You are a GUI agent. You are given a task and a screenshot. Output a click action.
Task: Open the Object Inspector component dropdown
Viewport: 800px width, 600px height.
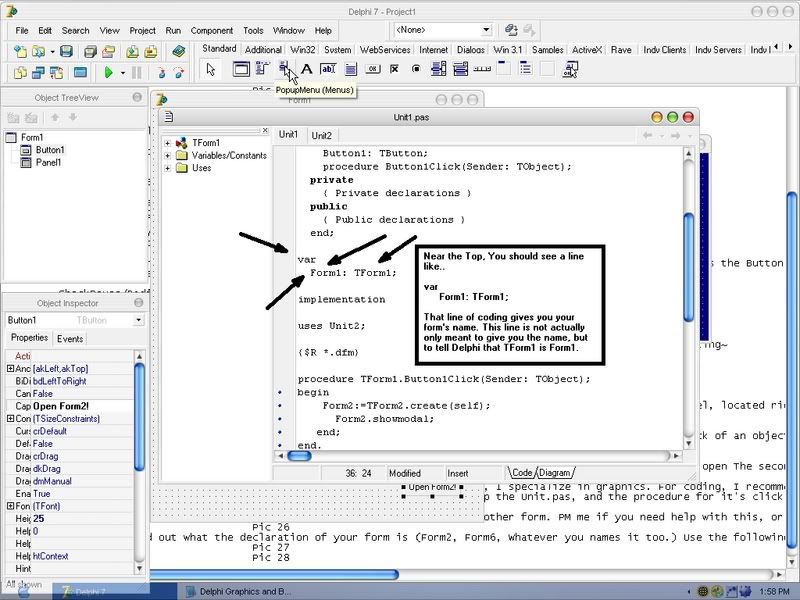pyautogui.click(x=138, y=320)
